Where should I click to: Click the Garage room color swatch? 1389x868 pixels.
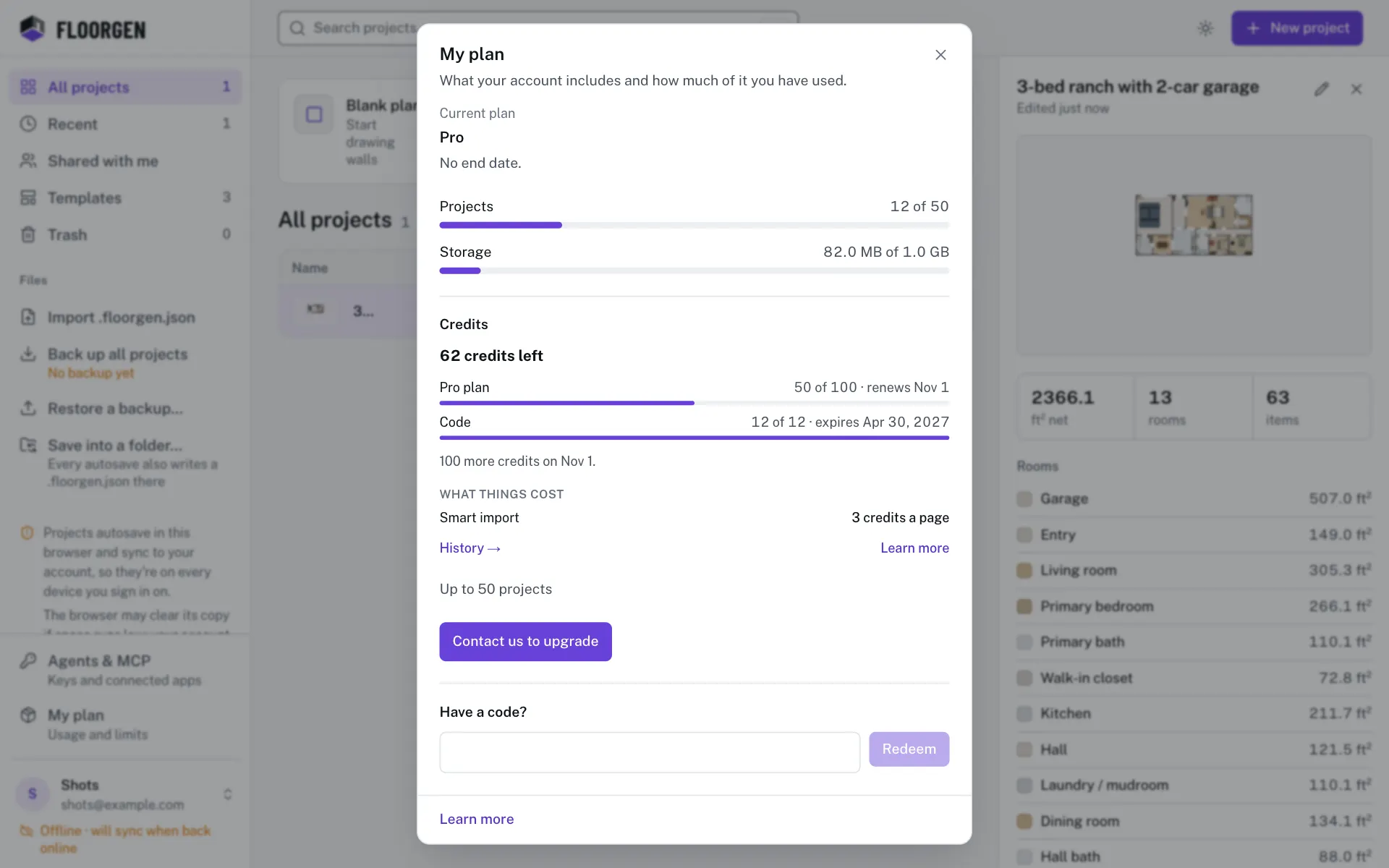[1024, 499]
